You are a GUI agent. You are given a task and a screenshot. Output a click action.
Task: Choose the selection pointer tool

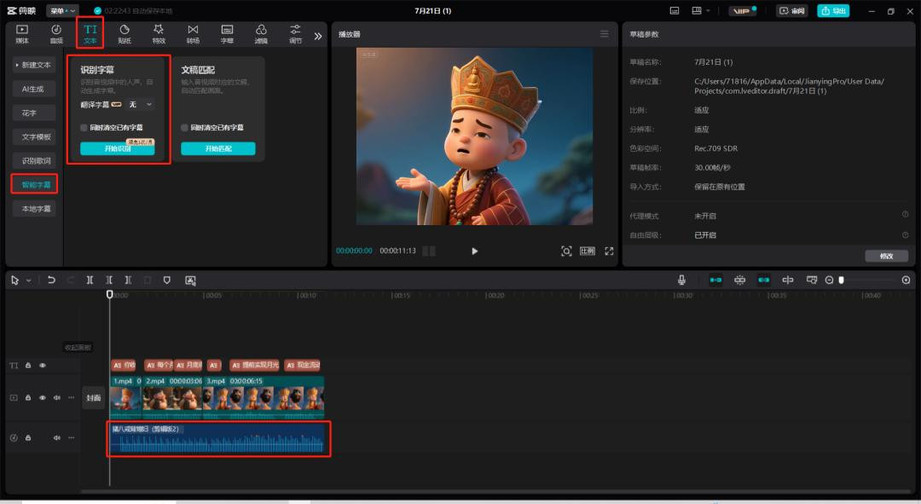coord(15,280)
